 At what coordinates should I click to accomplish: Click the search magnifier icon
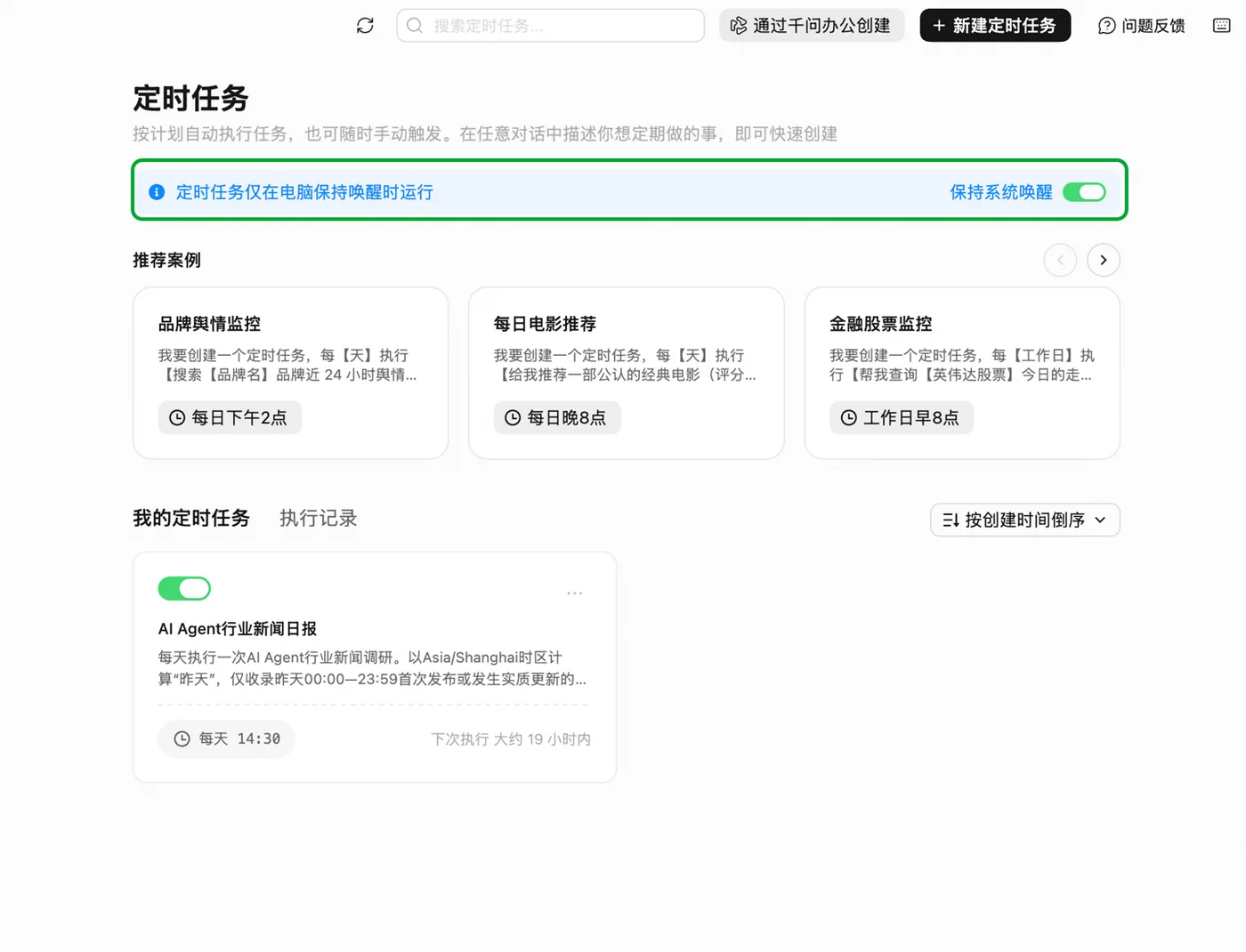(415, 26)
